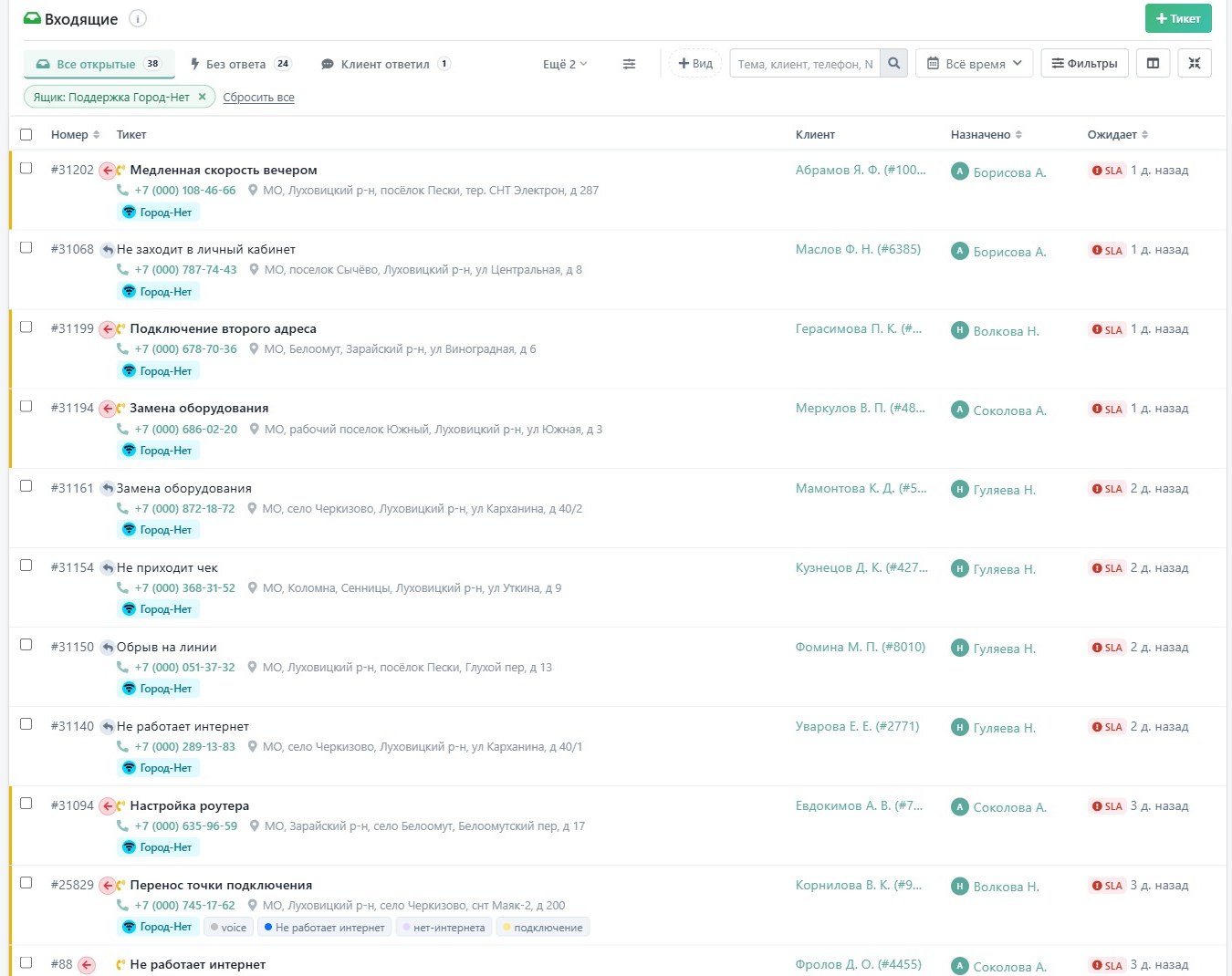Click the Клиент column header
Screen dimensions: 1232x976
[x=815, y=134]
